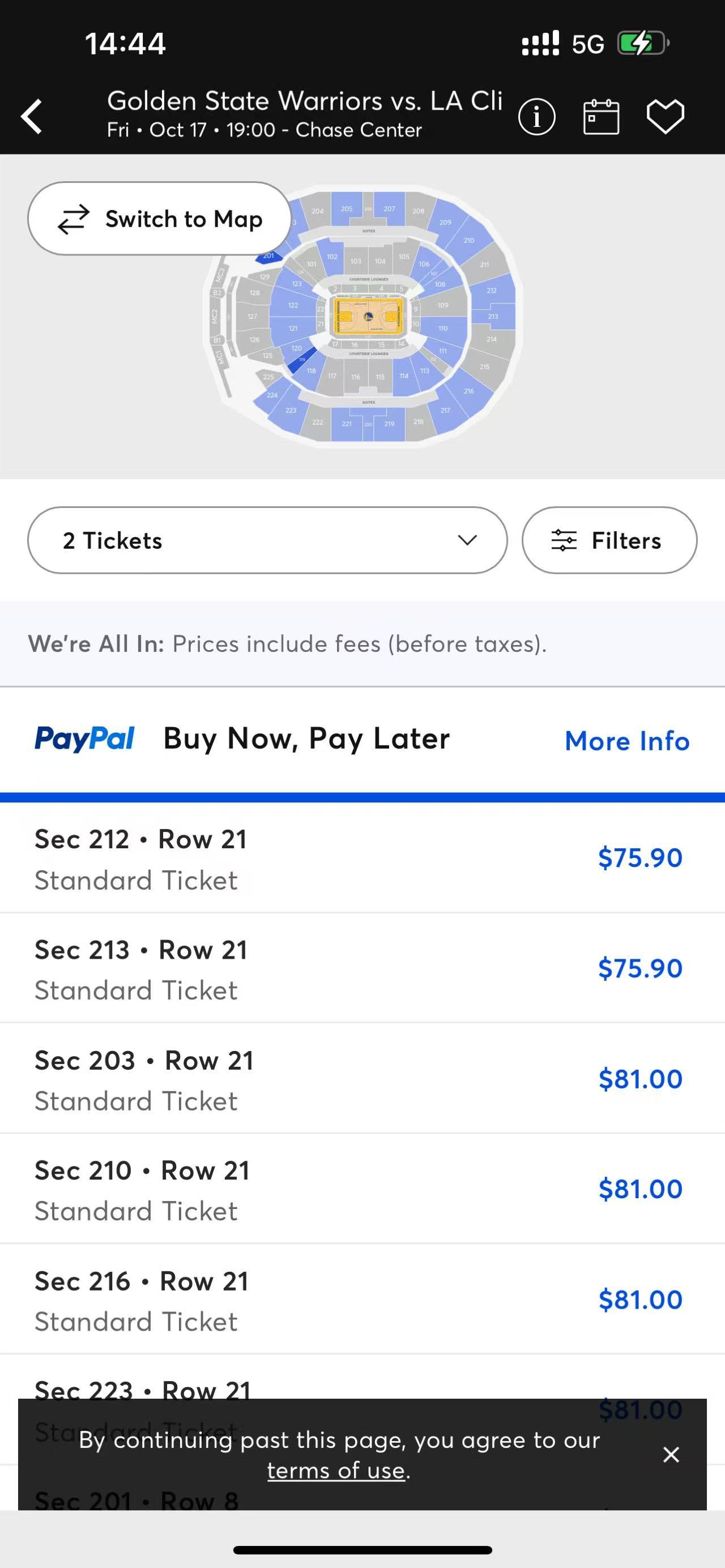Tap the dropdown chevron in tickets selector
The height and width of the screenshot is (1568, 725).
tap(467, 540)
